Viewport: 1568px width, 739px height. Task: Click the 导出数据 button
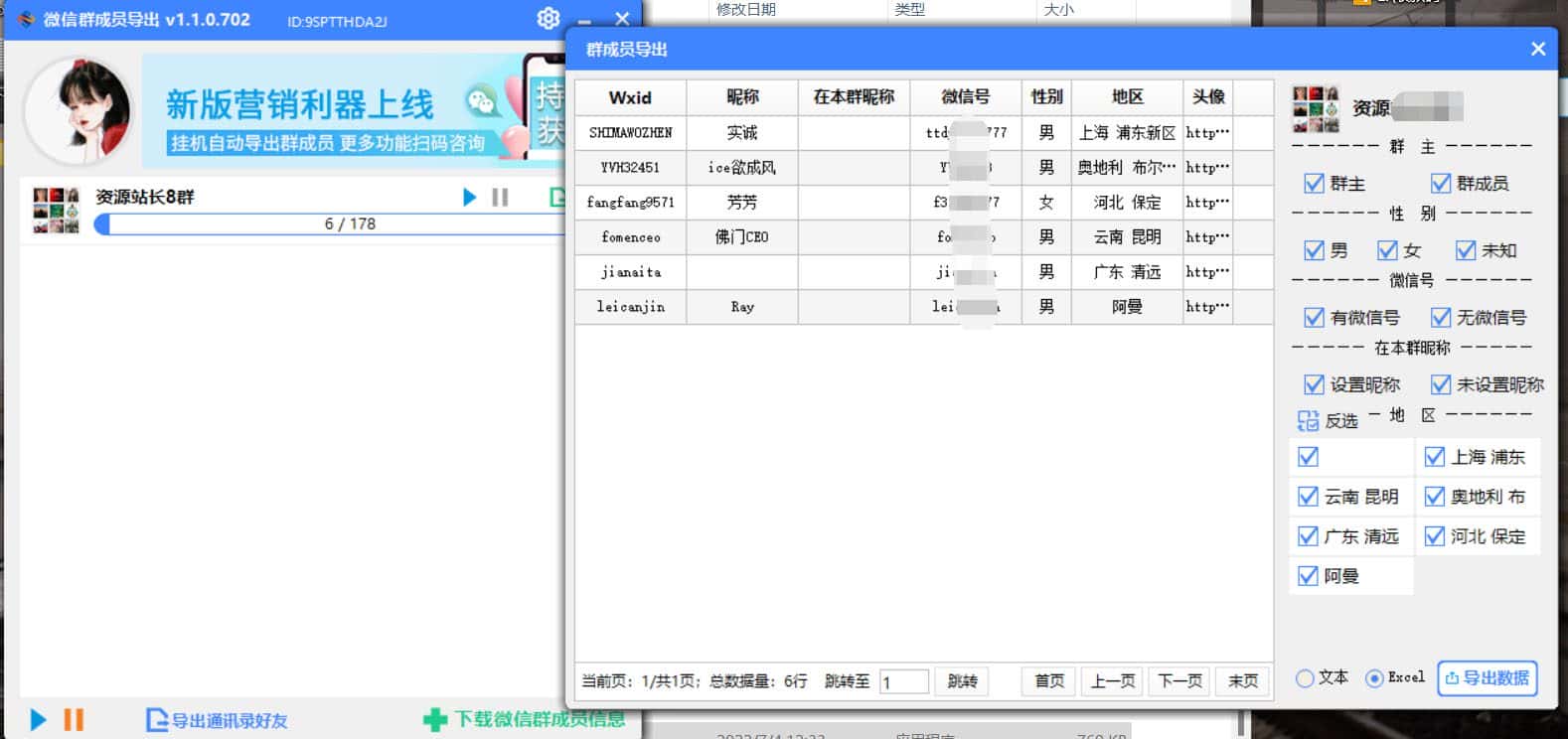(1487, 678)
